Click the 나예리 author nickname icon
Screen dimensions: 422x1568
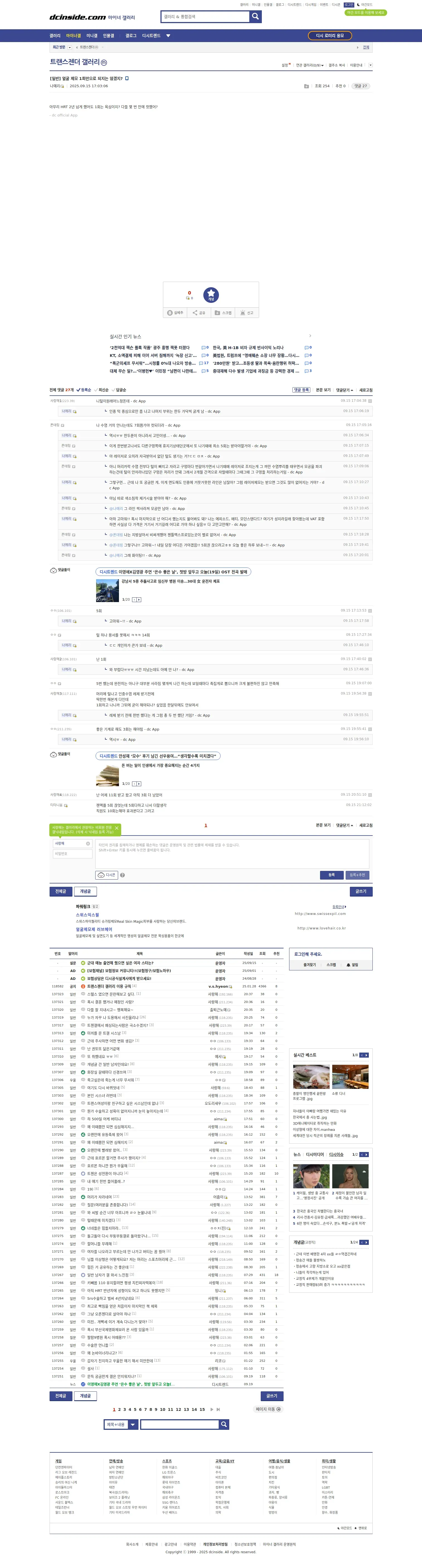point(63,86)
